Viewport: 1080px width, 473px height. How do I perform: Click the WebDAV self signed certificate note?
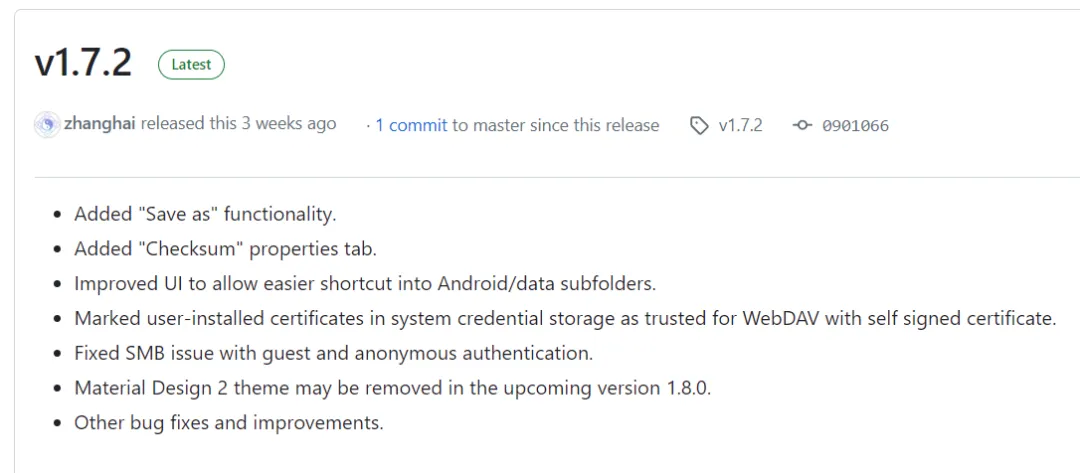coord(565,318)
